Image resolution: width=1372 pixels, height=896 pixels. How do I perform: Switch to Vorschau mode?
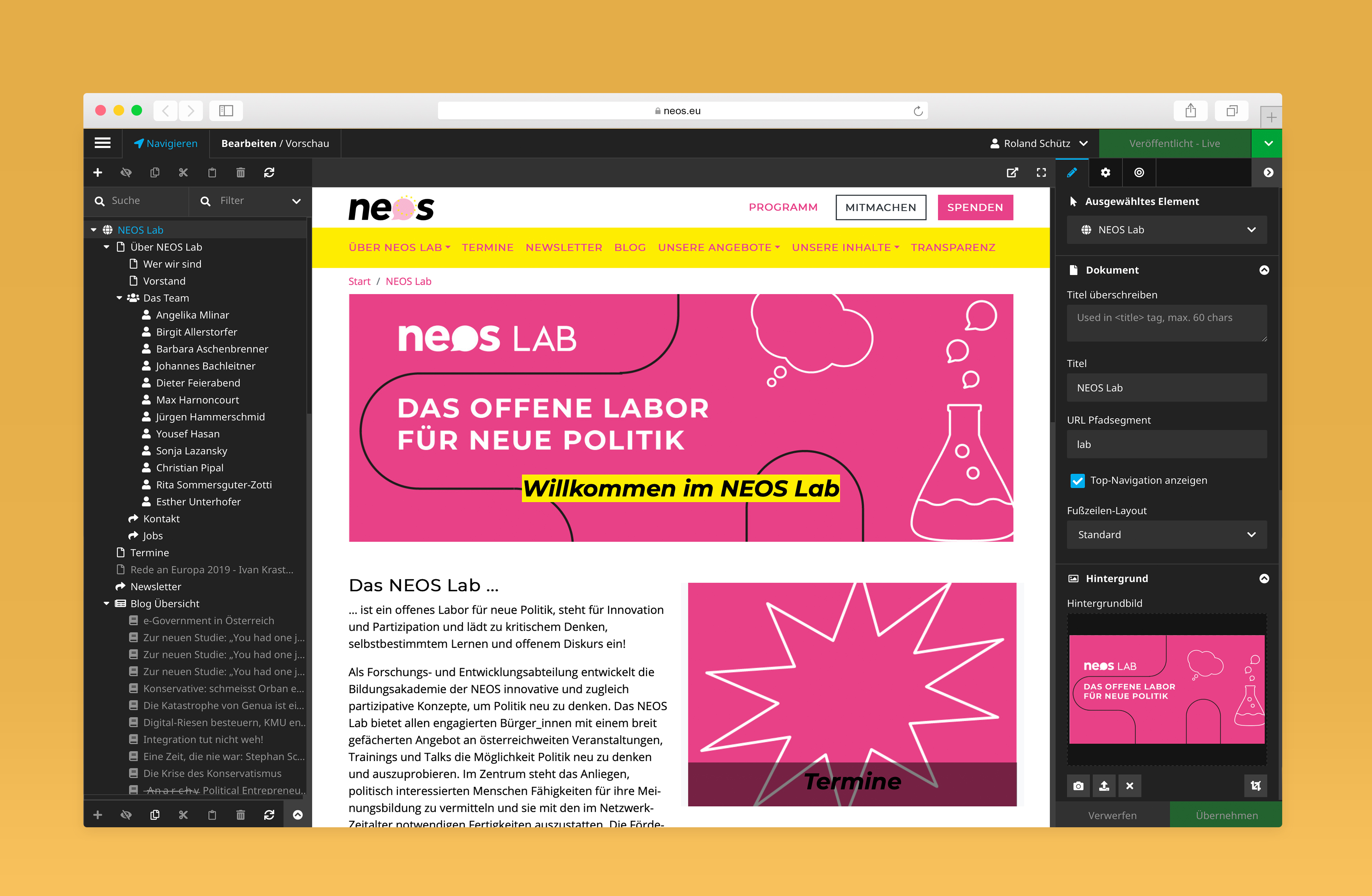click(x=307, y=144)
